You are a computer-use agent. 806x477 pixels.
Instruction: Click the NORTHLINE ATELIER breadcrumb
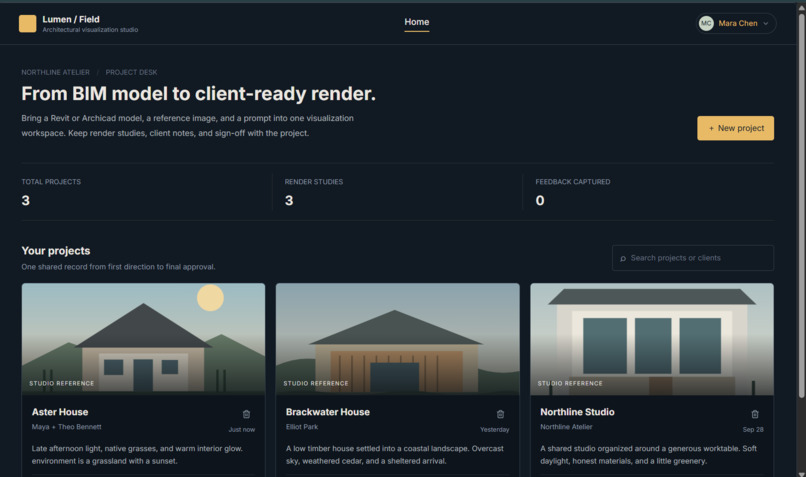coord(56,72)
